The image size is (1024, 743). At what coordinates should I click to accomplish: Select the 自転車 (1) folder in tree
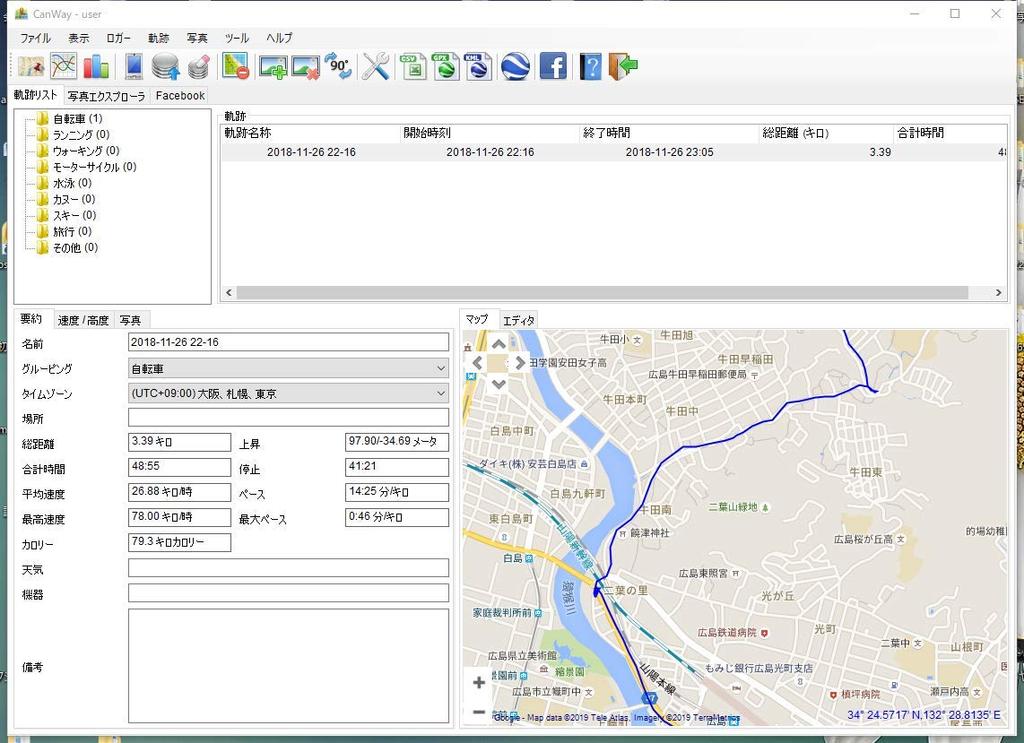[x=76, y=118]
